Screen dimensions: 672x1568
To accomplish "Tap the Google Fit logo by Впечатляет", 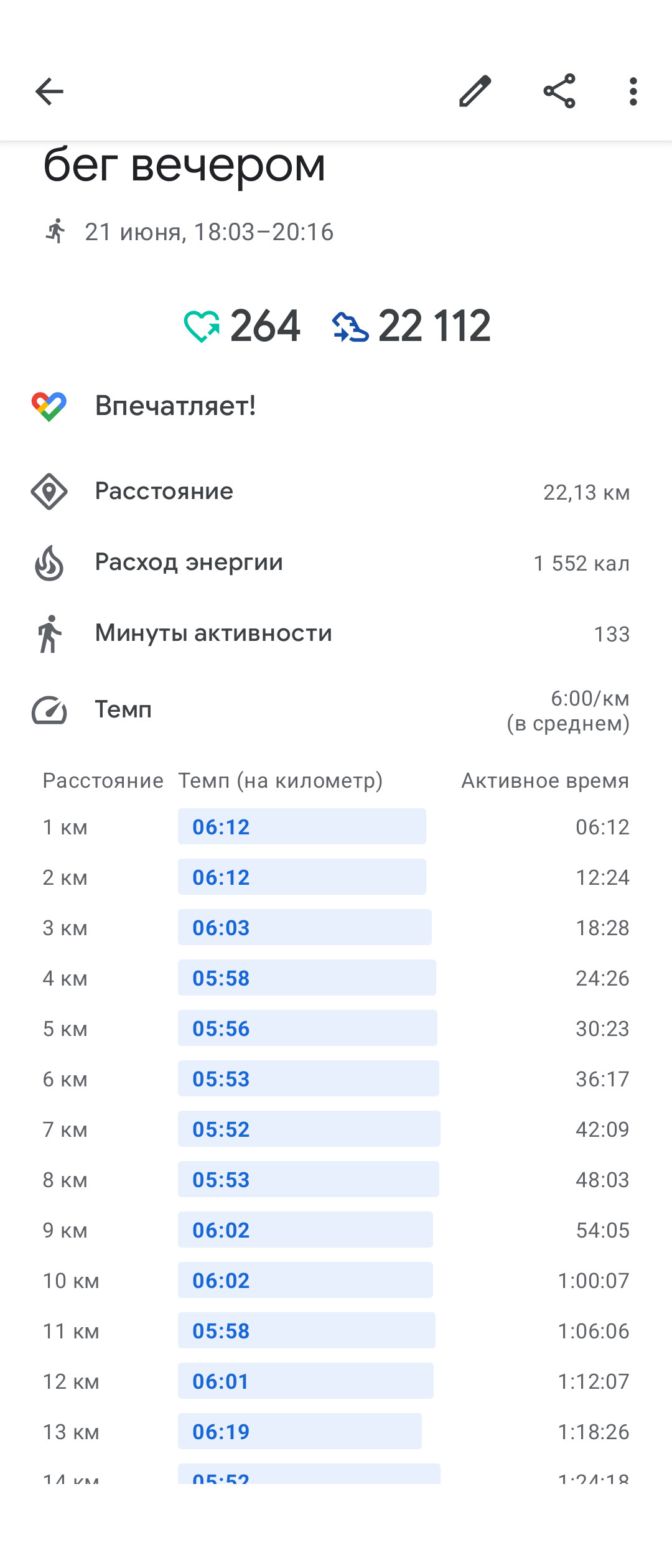I will [x=49, y=406].
